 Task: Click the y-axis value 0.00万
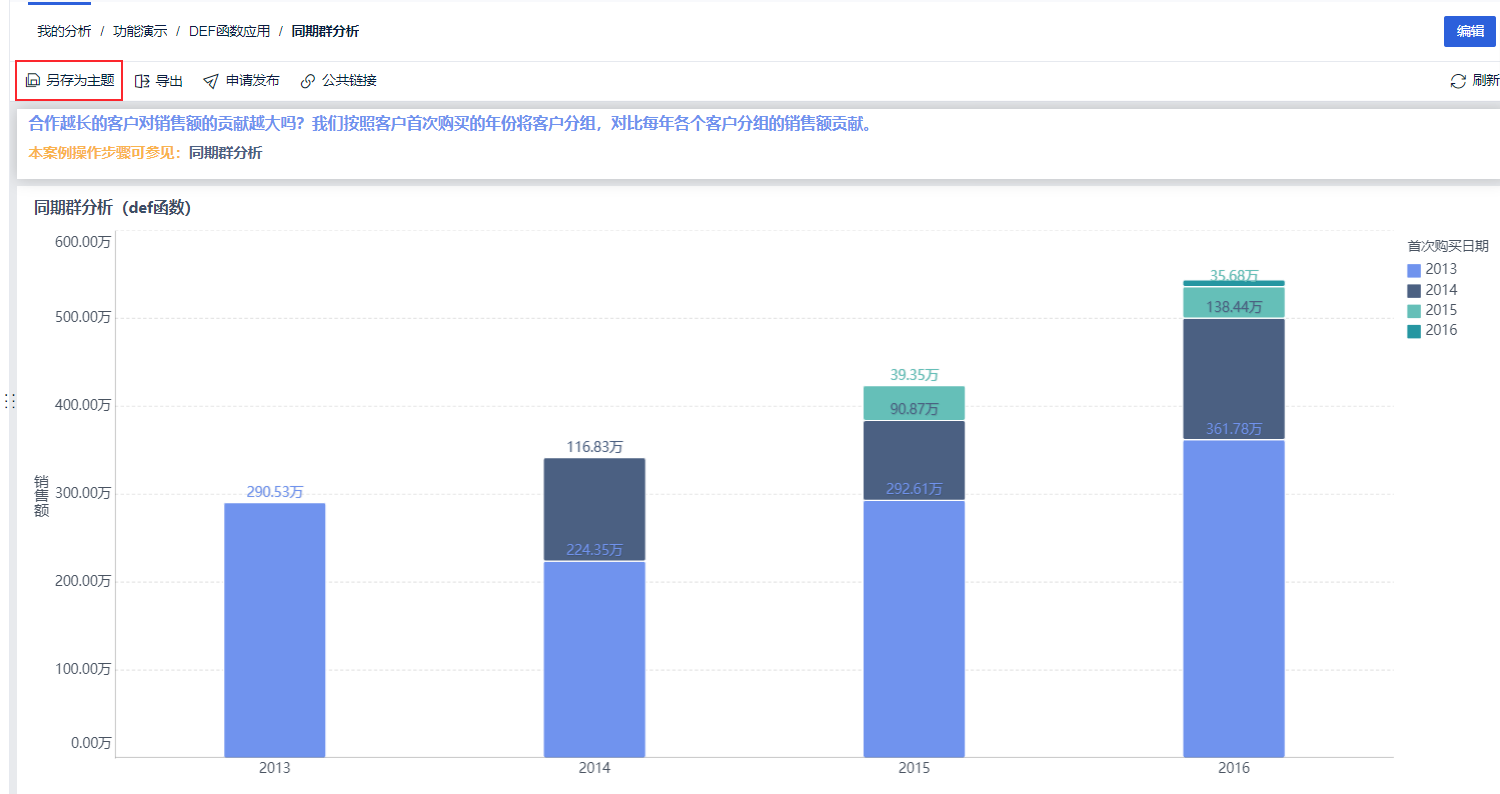click(x=90, y=743)
